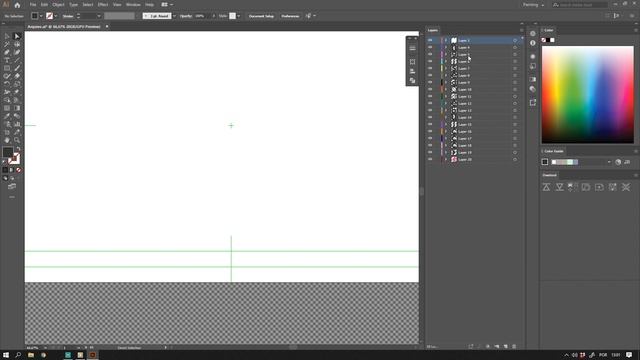Select the Direct Selection tool
This screenshot has width=640, height=360.
[17, 36]
